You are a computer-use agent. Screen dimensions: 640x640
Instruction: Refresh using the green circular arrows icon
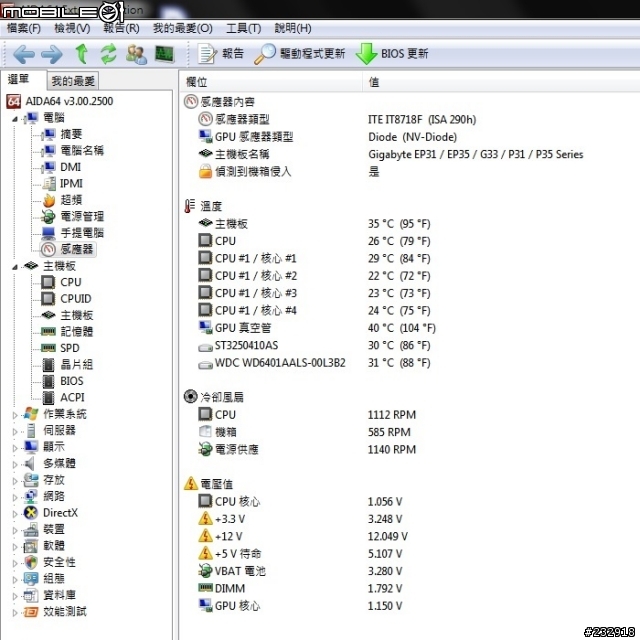[x=108, y=54]
